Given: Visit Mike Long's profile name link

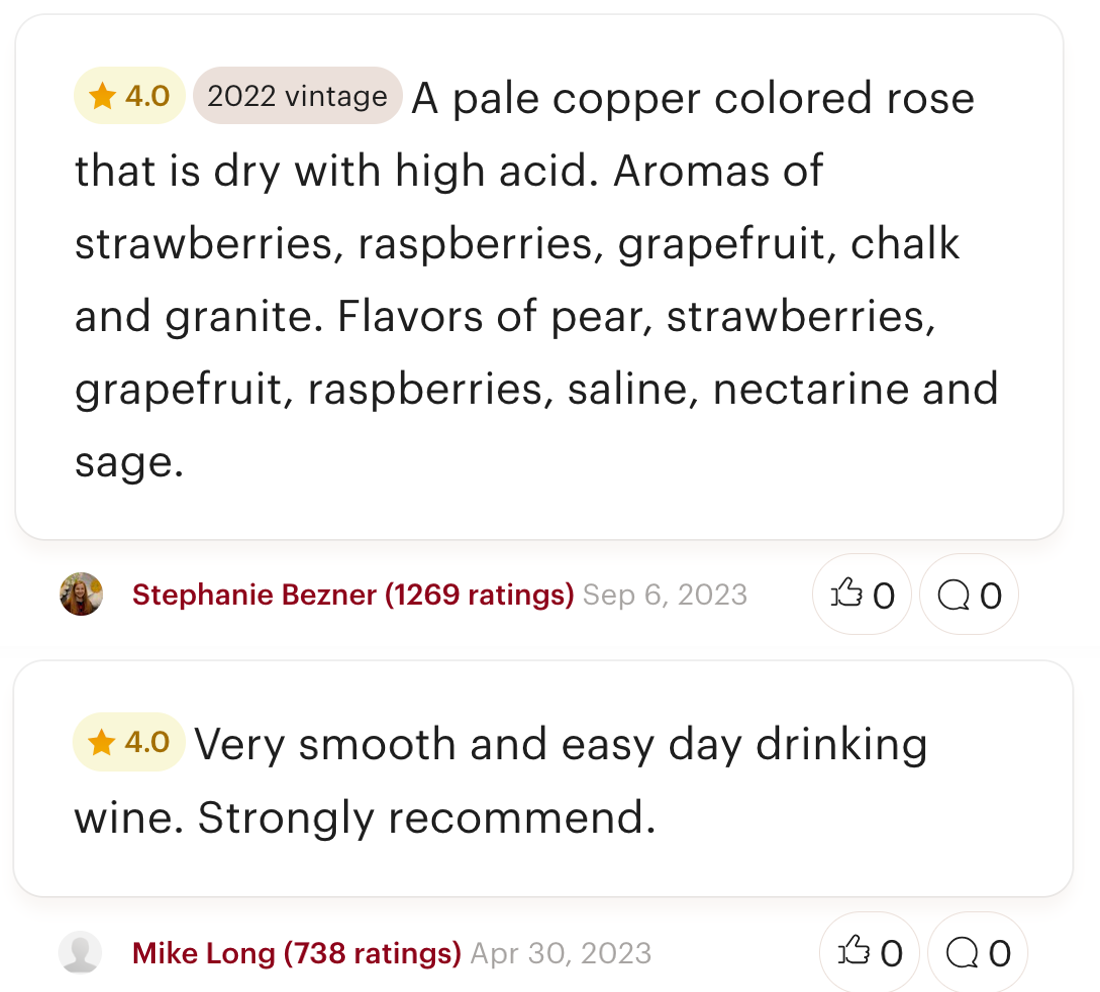Looking at the screenshot, I should coord(204,953).
